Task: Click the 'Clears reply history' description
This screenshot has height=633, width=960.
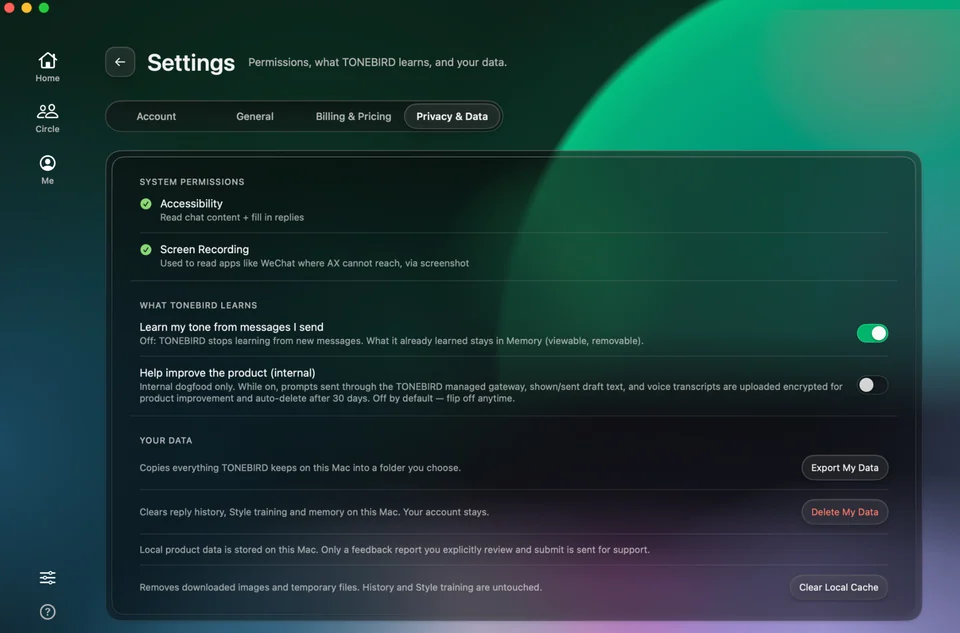Action: [x=314, y=512]
